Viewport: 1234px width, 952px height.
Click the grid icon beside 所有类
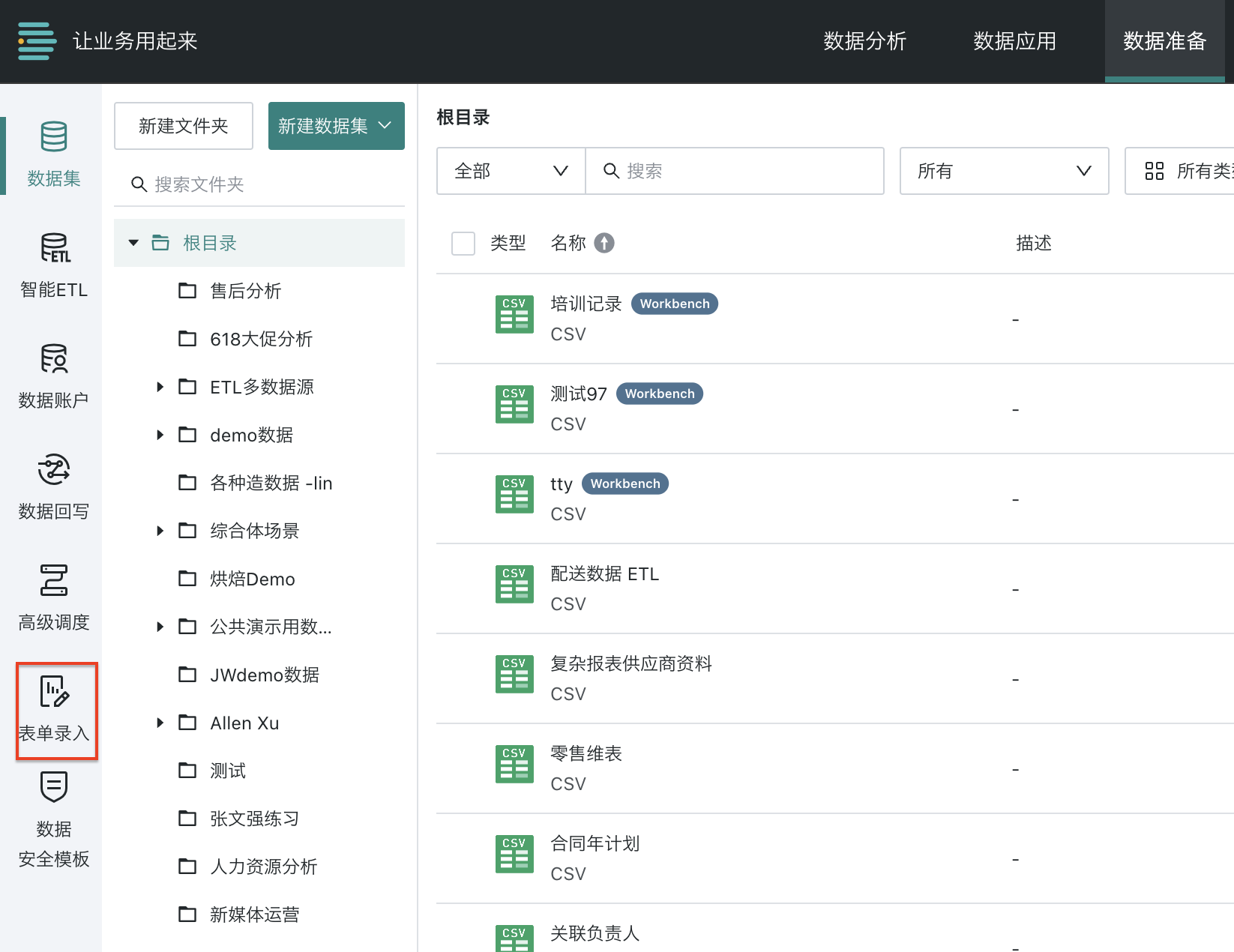1155,171
